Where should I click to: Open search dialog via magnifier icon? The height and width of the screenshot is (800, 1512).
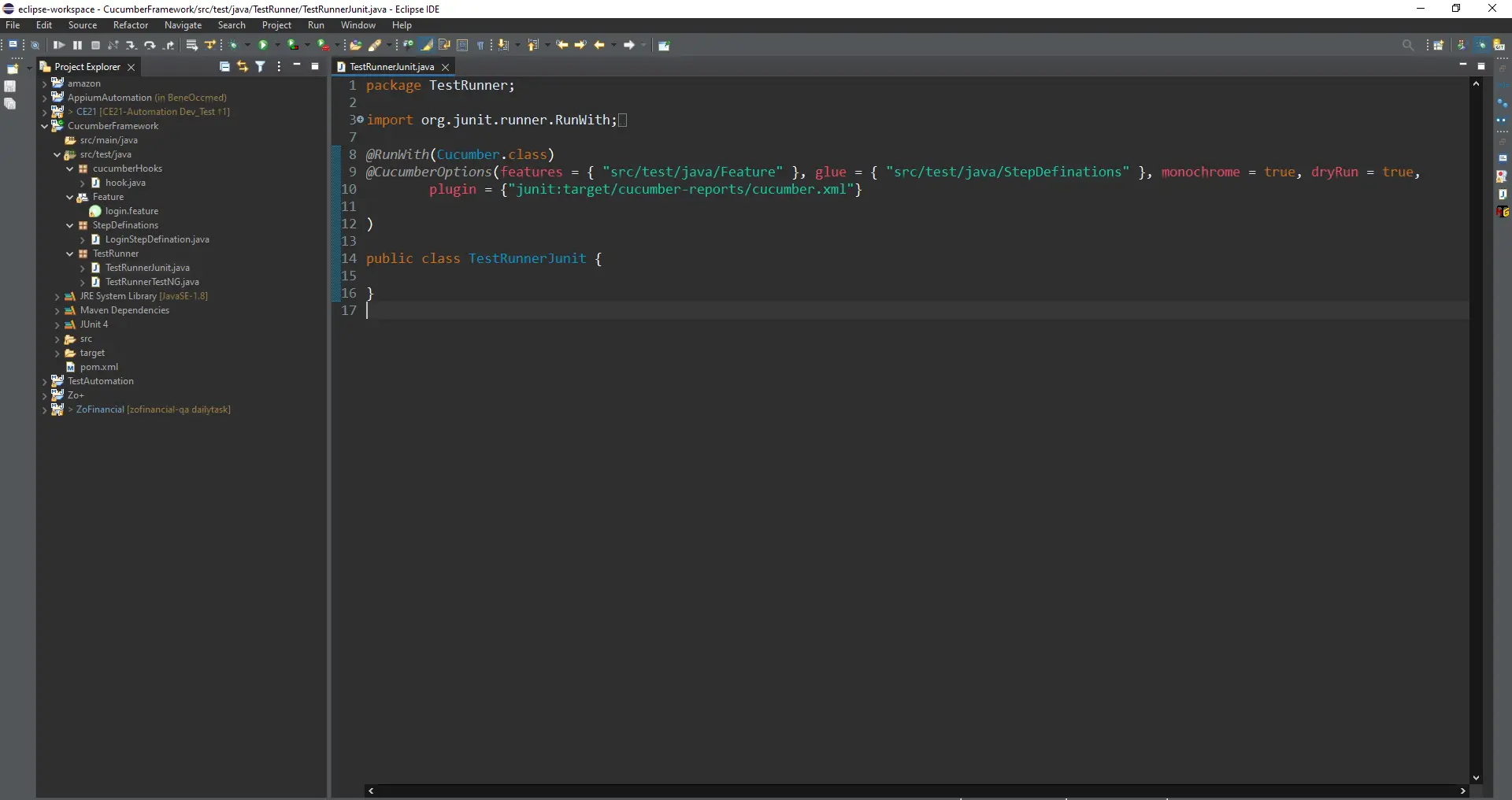coord(1409,45)
